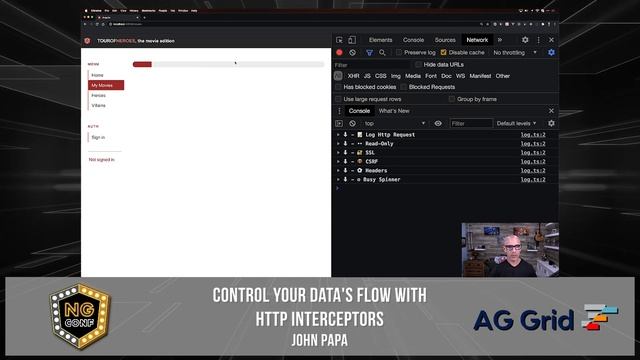Open the My Movies menu link
Screen dimensions: 640x360
(106, 85)
